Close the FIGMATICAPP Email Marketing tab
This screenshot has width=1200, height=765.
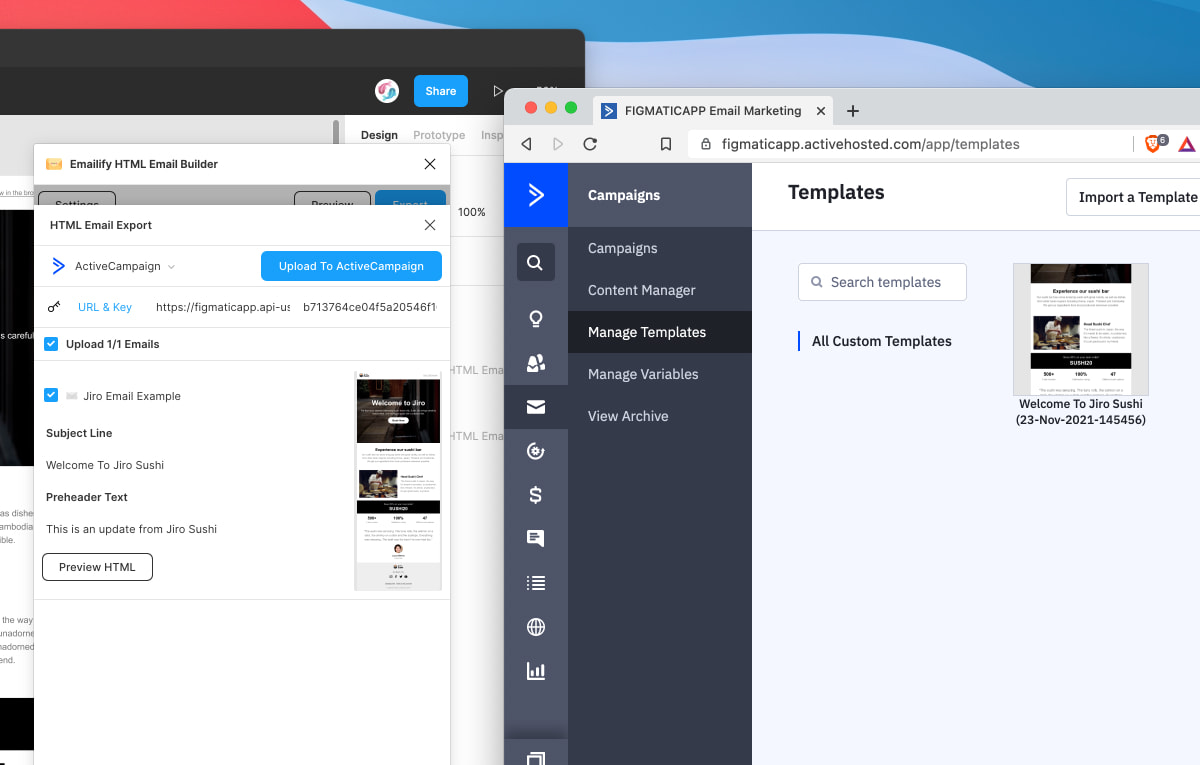pos(821,111)
